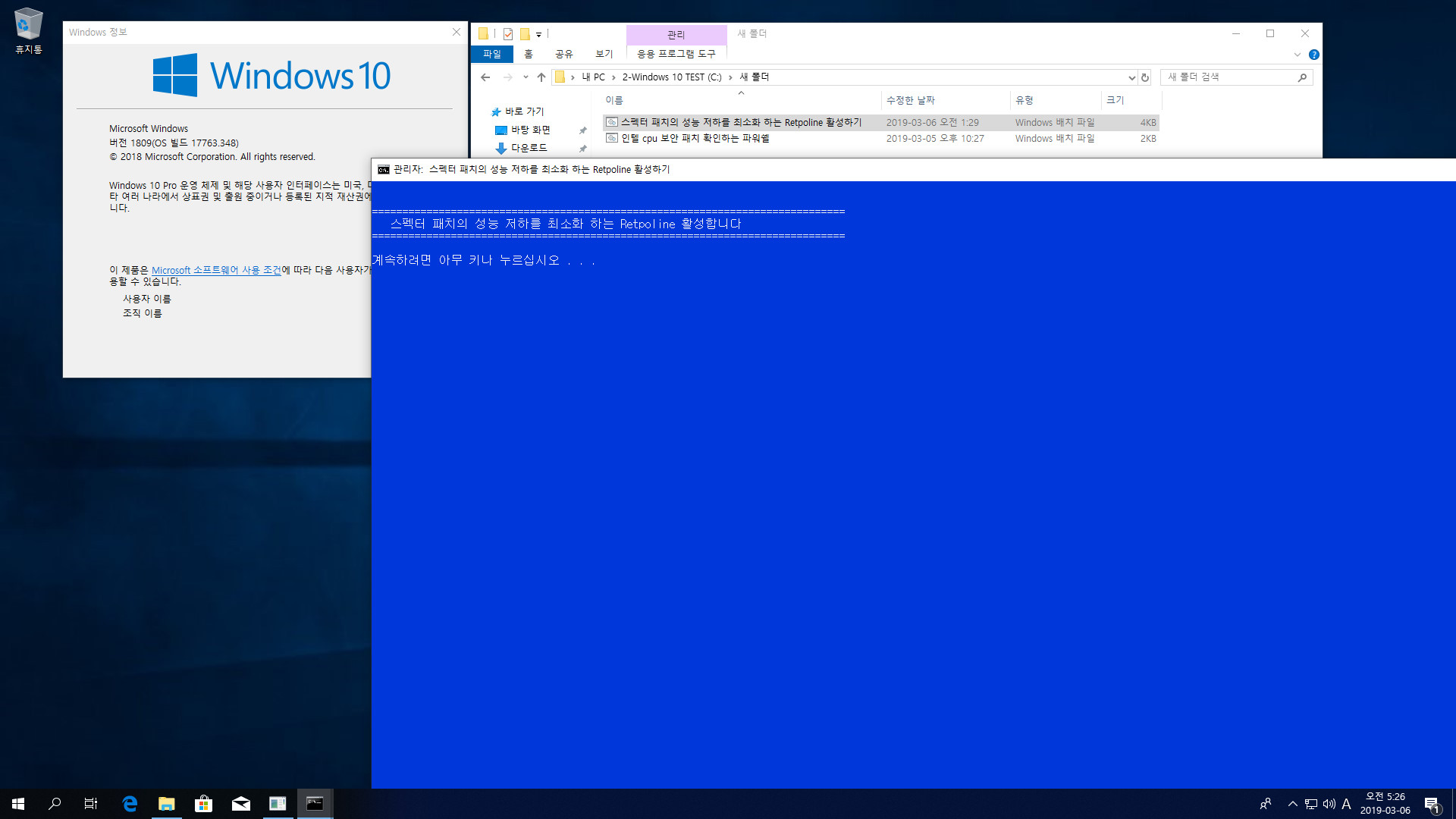The width and height of the screenshot is (1456, 819).
Task: Open network status tray icon
Action: point(1311,804)
